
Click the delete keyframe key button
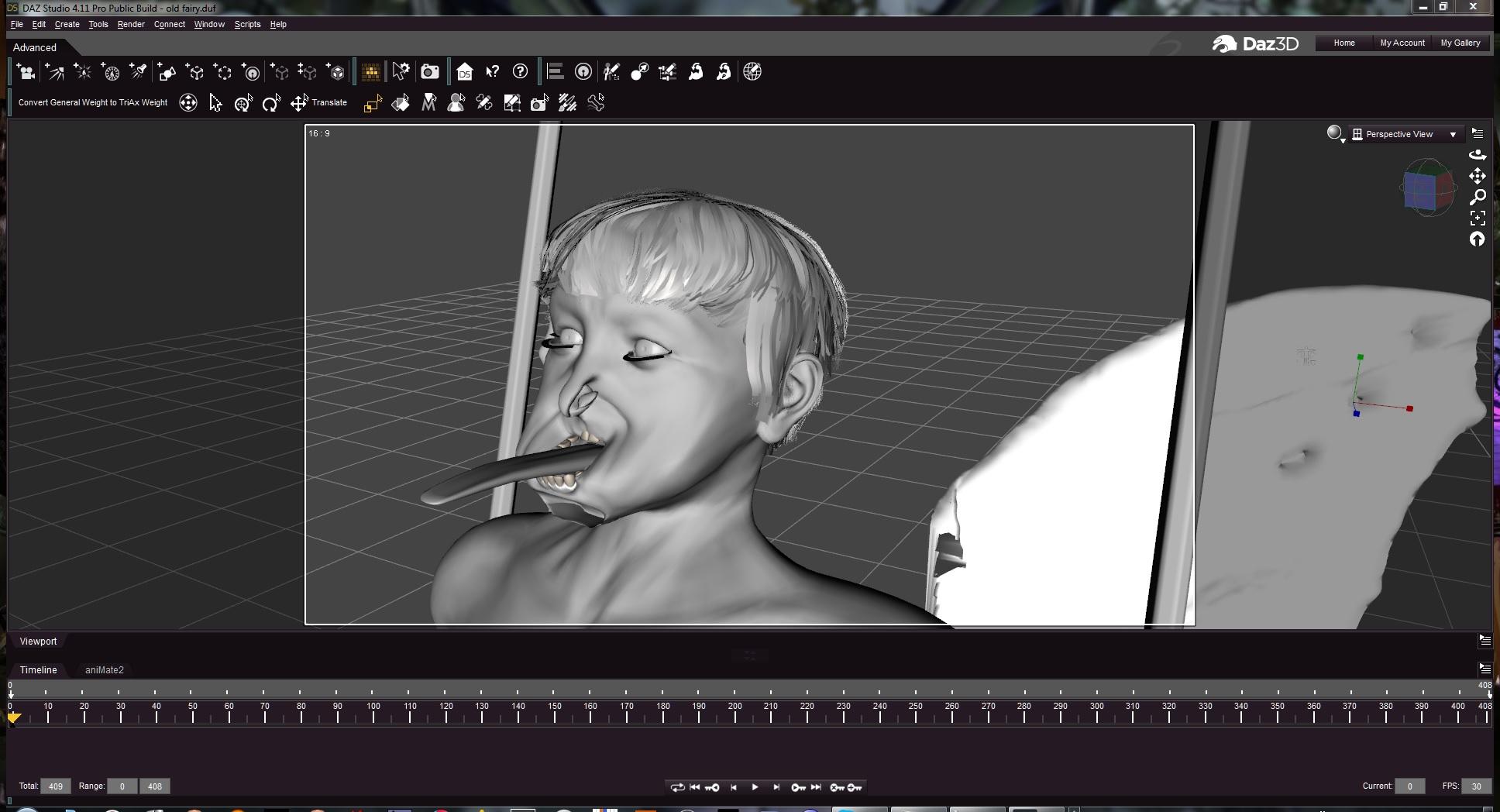tap(837, 787)
